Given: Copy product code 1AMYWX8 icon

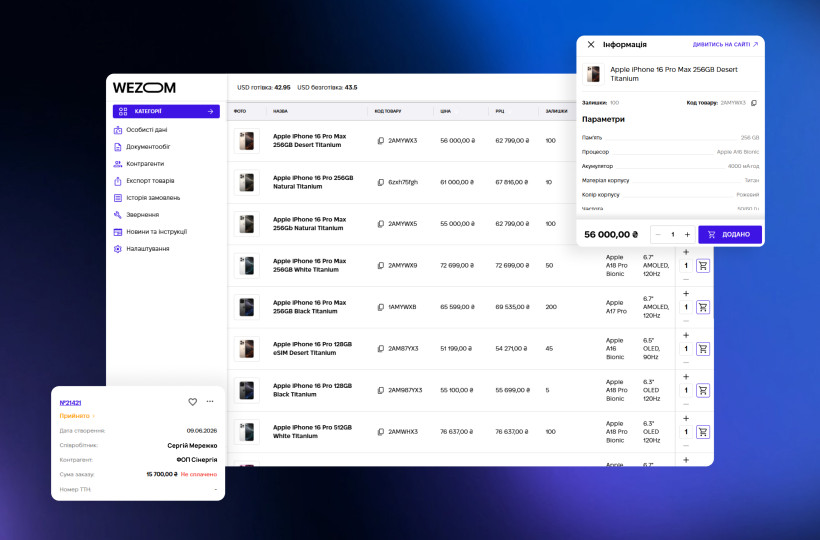Looking at the screenshot, I should click(381, 307).
